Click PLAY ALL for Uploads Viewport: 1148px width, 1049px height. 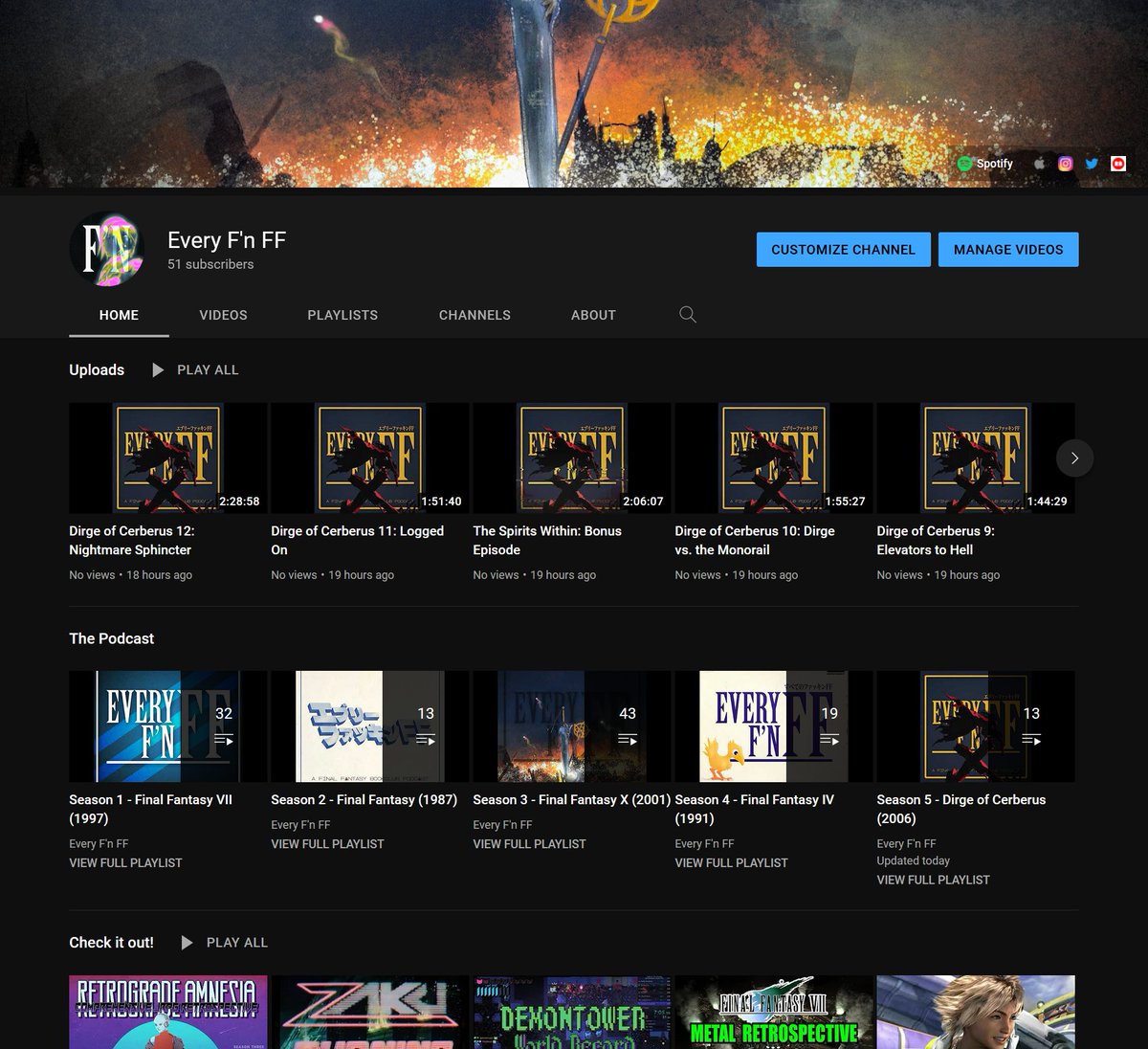click(x=208, y=369)
